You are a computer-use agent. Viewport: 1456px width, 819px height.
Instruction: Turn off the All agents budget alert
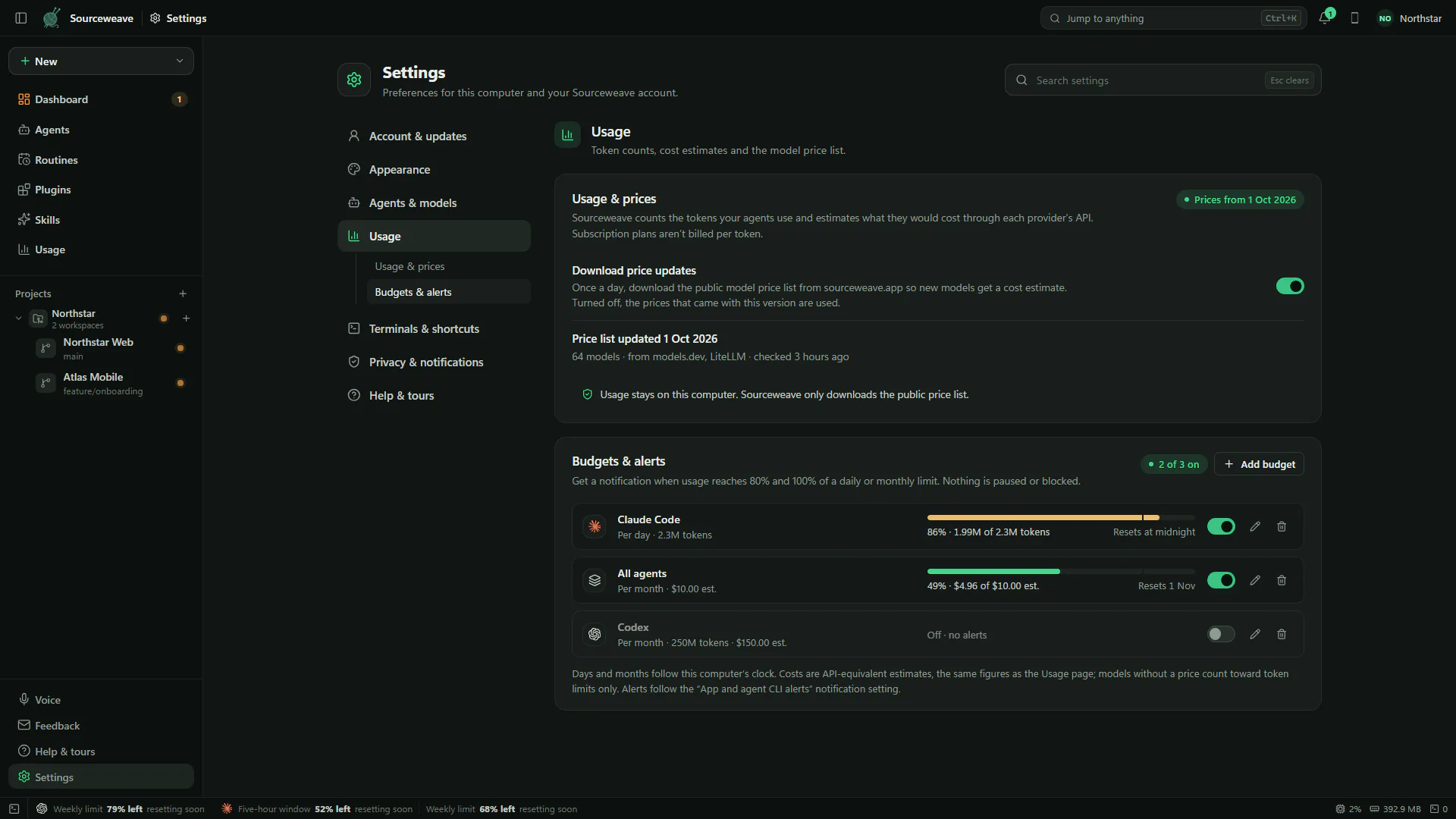coord(1221,580)
